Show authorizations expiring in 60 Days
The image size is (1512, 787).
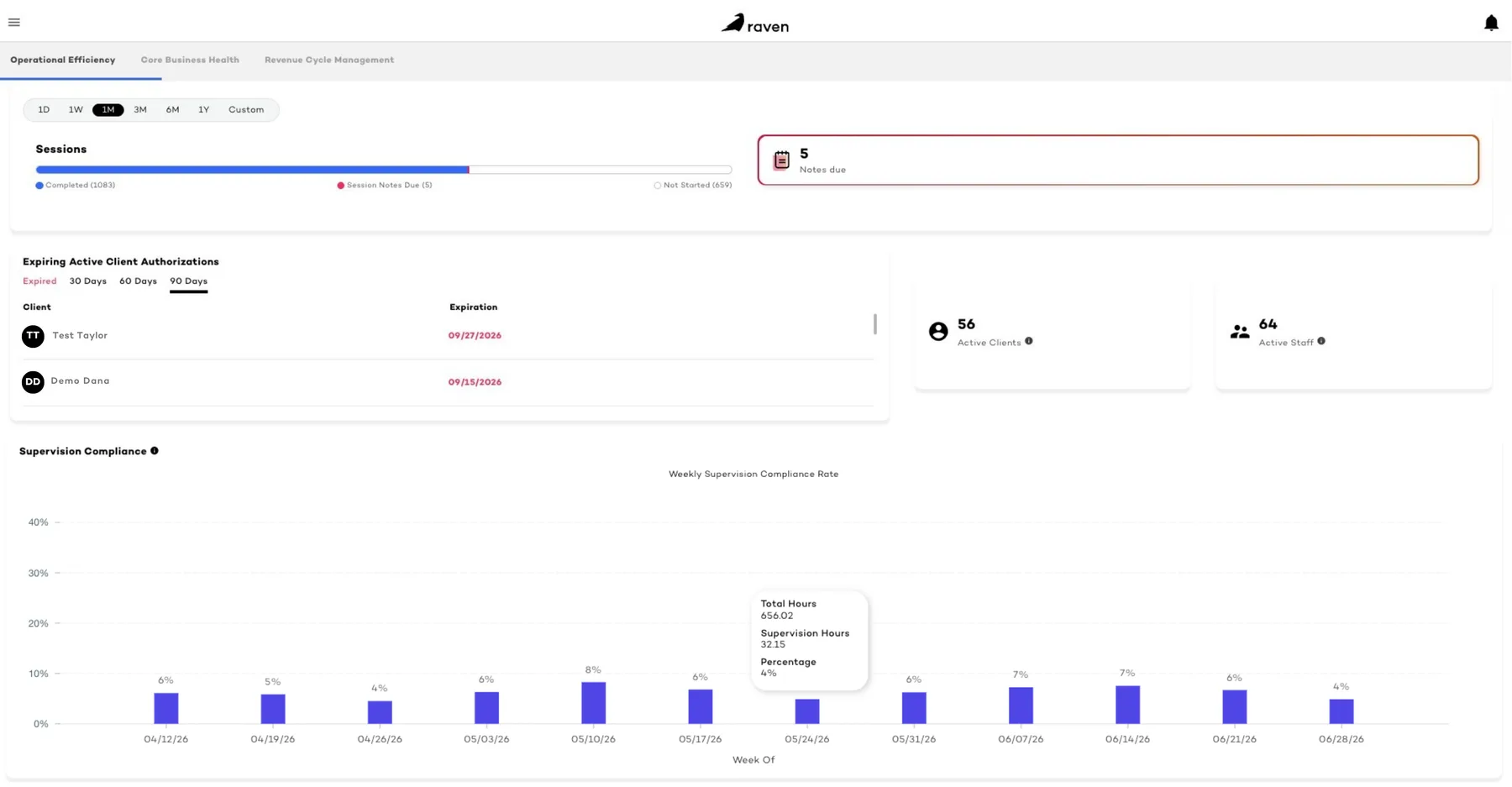coord(138,281)
